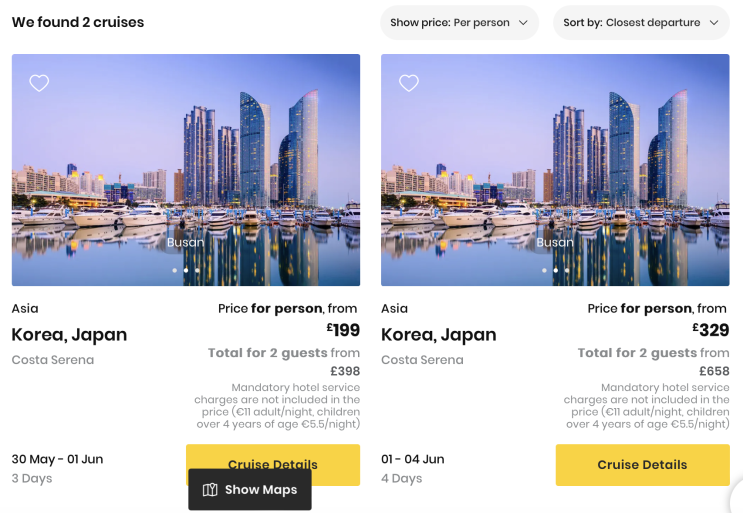Click the map icon on Show Maps
743x513 pixels.
(210, 490)
